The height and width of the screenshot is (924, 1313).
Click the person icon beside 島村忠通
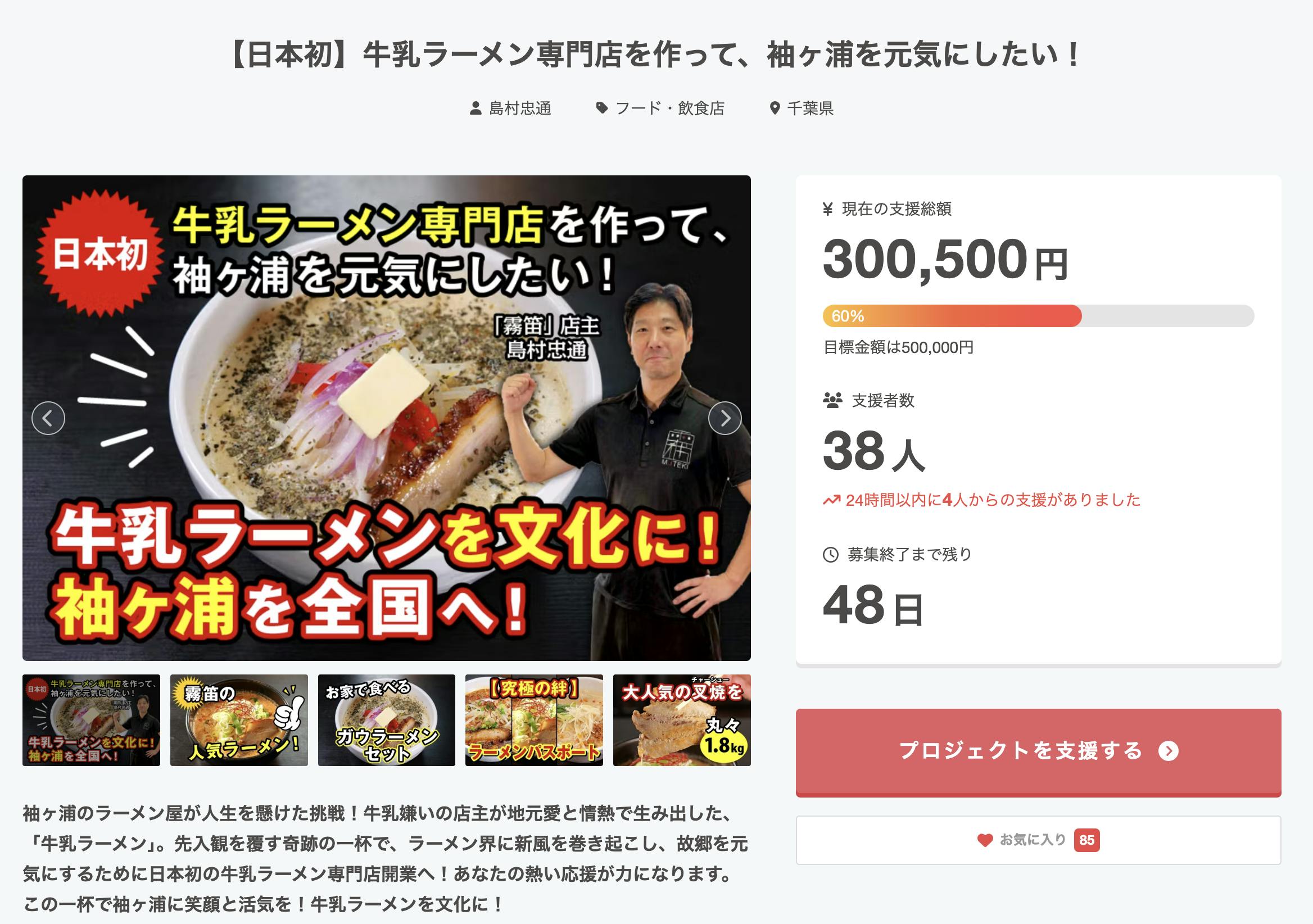475,108
